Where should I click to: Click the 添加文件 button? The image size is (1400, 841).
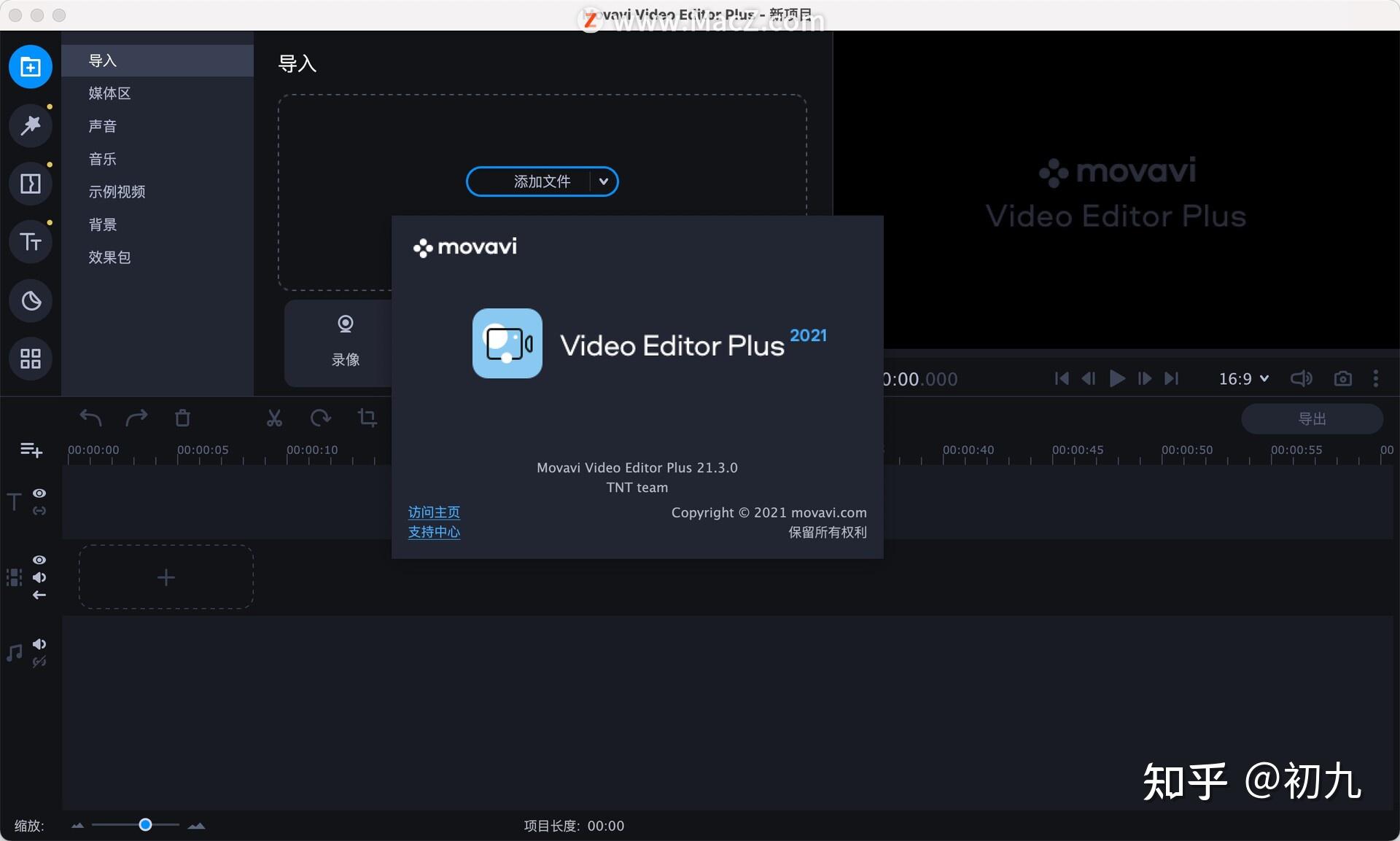pos(542,181)
